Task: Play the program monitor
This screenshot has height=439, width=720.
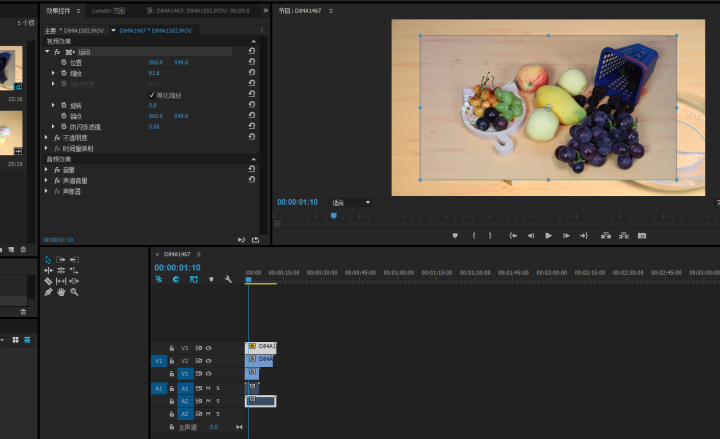Action: [548, 236]
